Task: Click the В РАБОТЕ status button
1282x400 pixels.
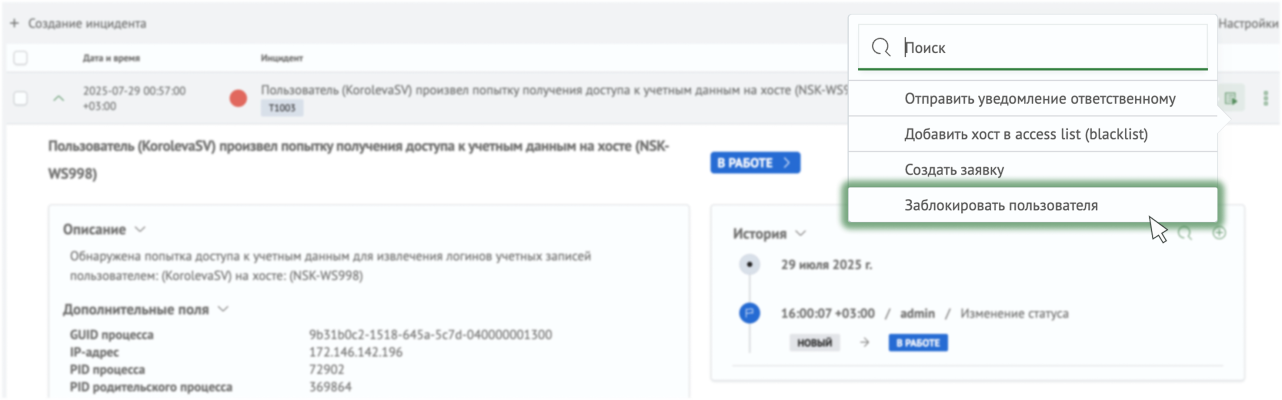Action: tap(755, 162)
